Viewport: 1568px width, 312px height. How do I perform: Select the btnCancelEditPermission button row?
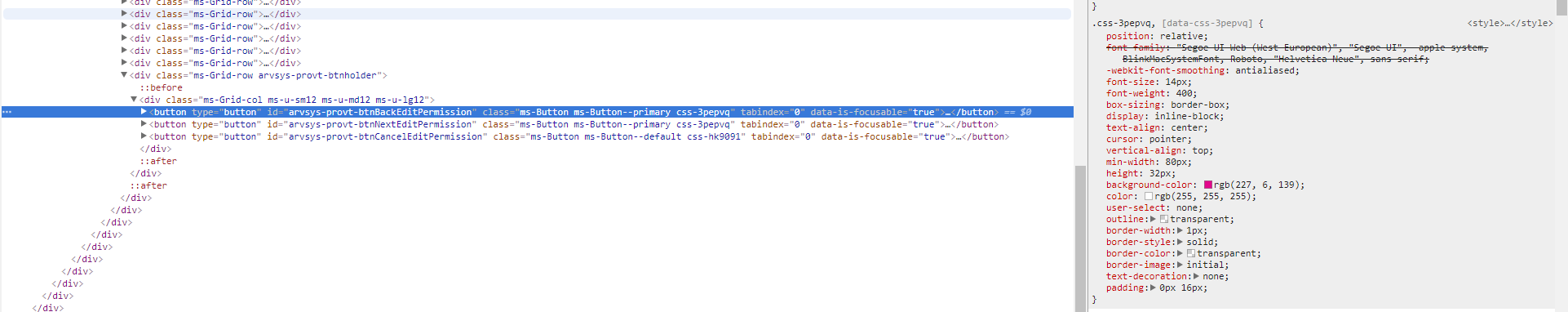coord(537,136)
